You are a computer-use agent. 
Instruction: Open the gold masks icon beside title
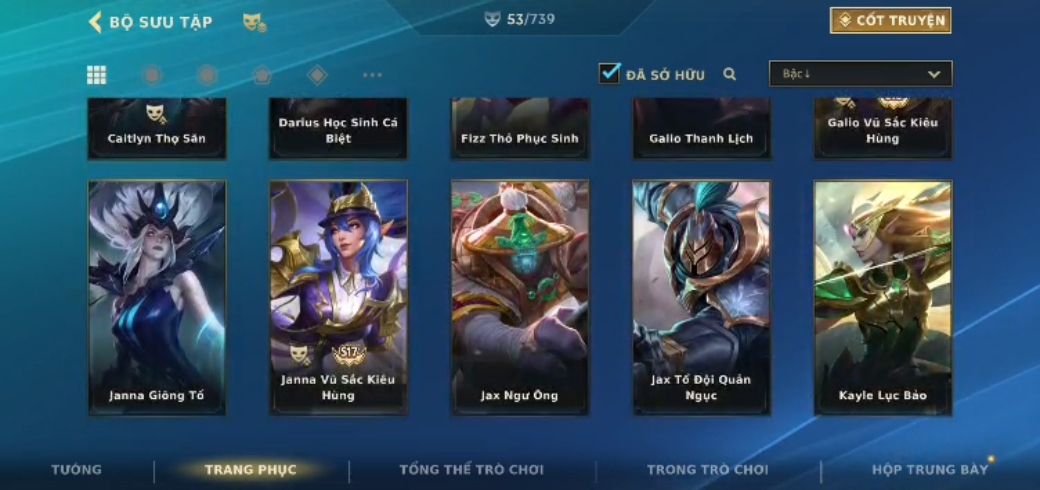point(254,23)
